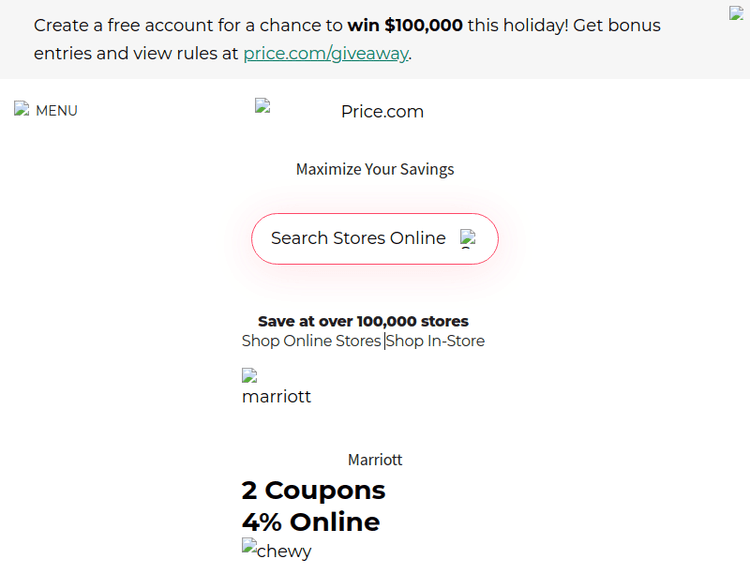Click the Price.com site title text
750x563 pixels.
click(x=382, y=112)
